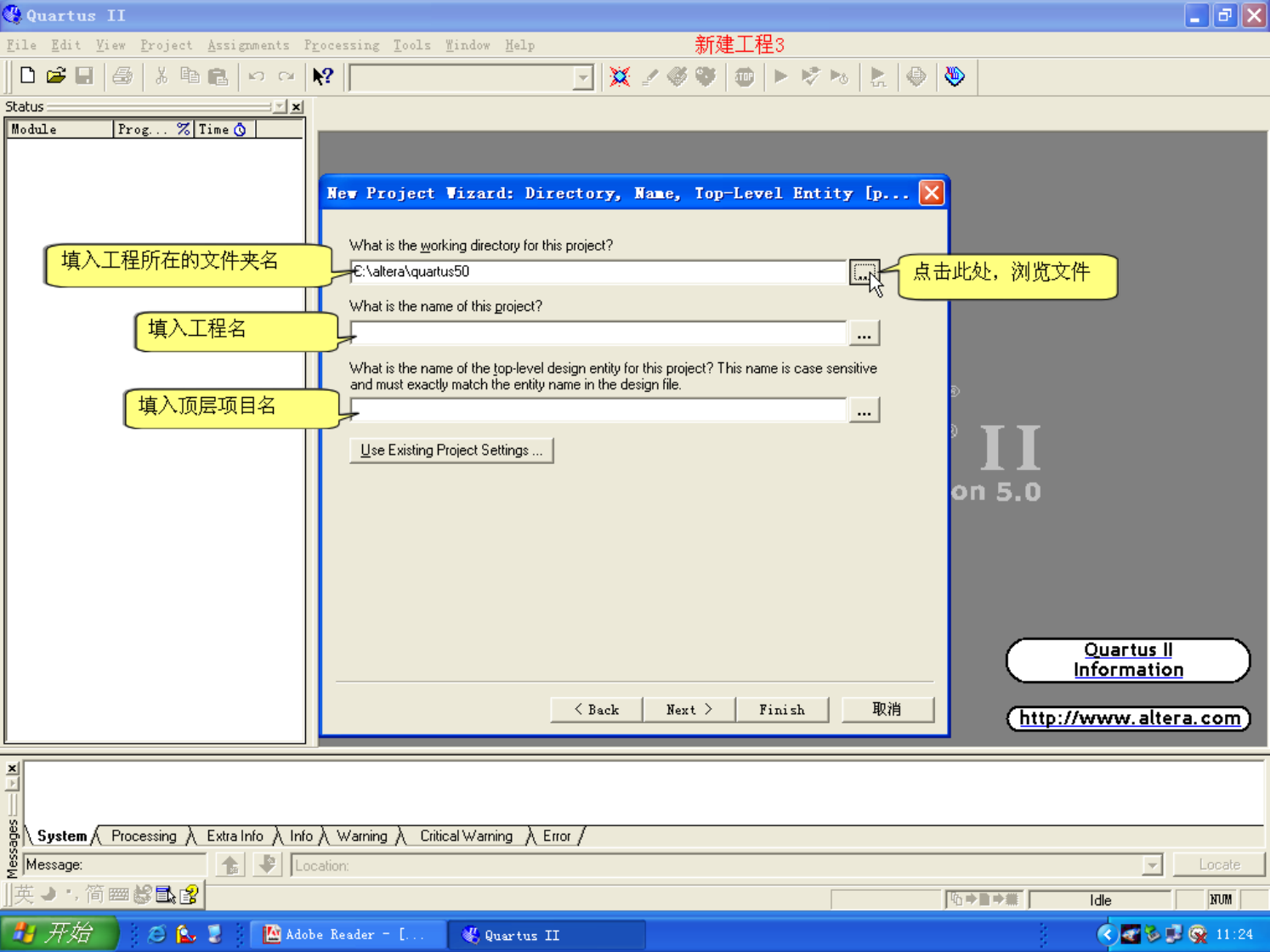
Task: Switch to the Error messages tab
Action: click(557, 836)
